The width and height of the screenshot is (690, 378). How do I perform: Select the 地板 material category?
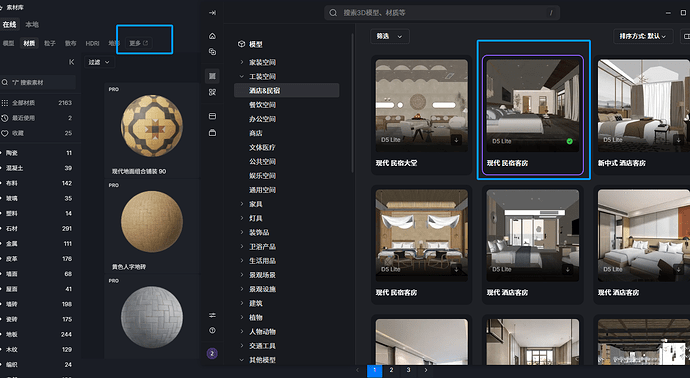pos(37,334)
